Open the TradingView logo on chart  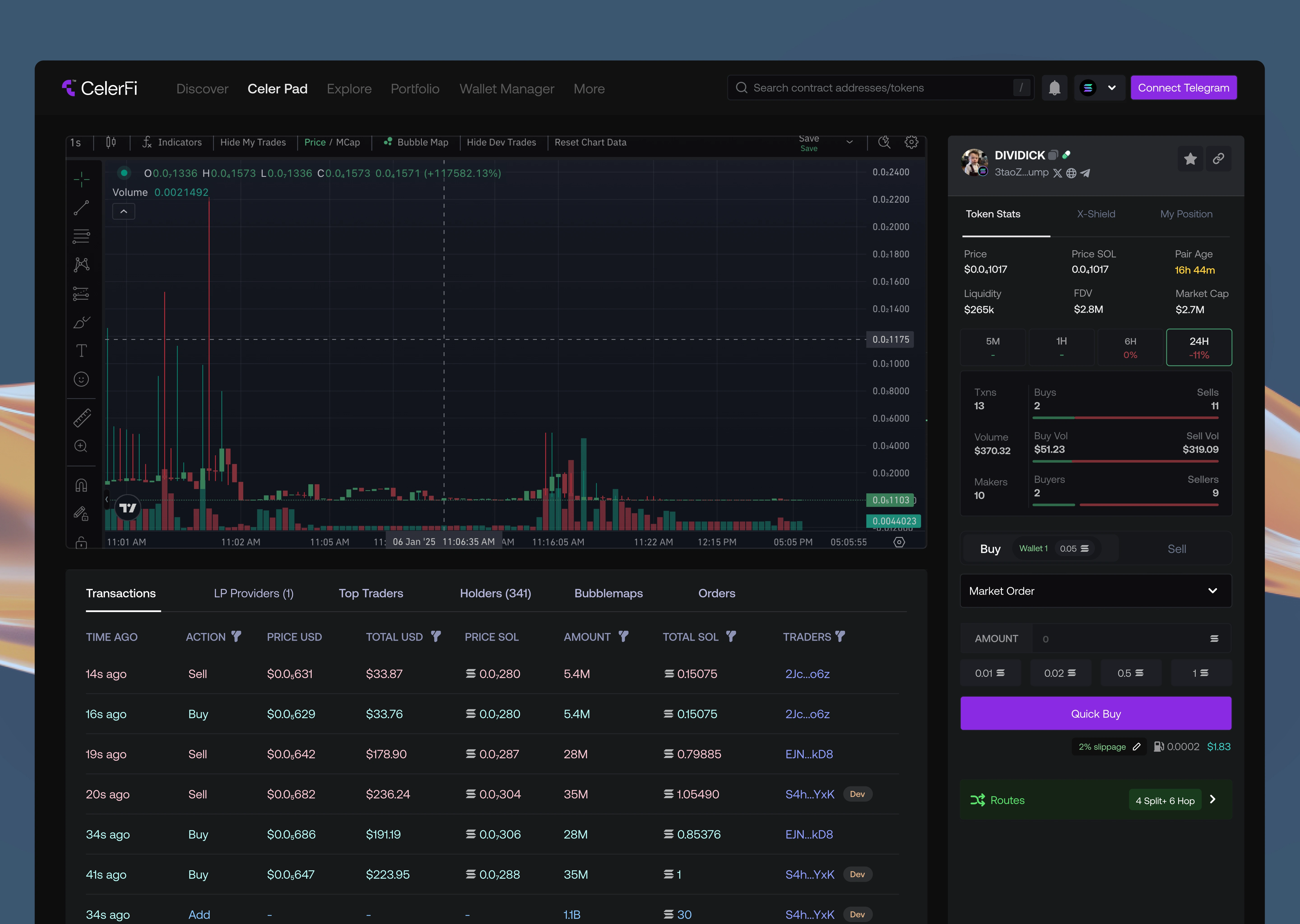click(x=128, y=508)
